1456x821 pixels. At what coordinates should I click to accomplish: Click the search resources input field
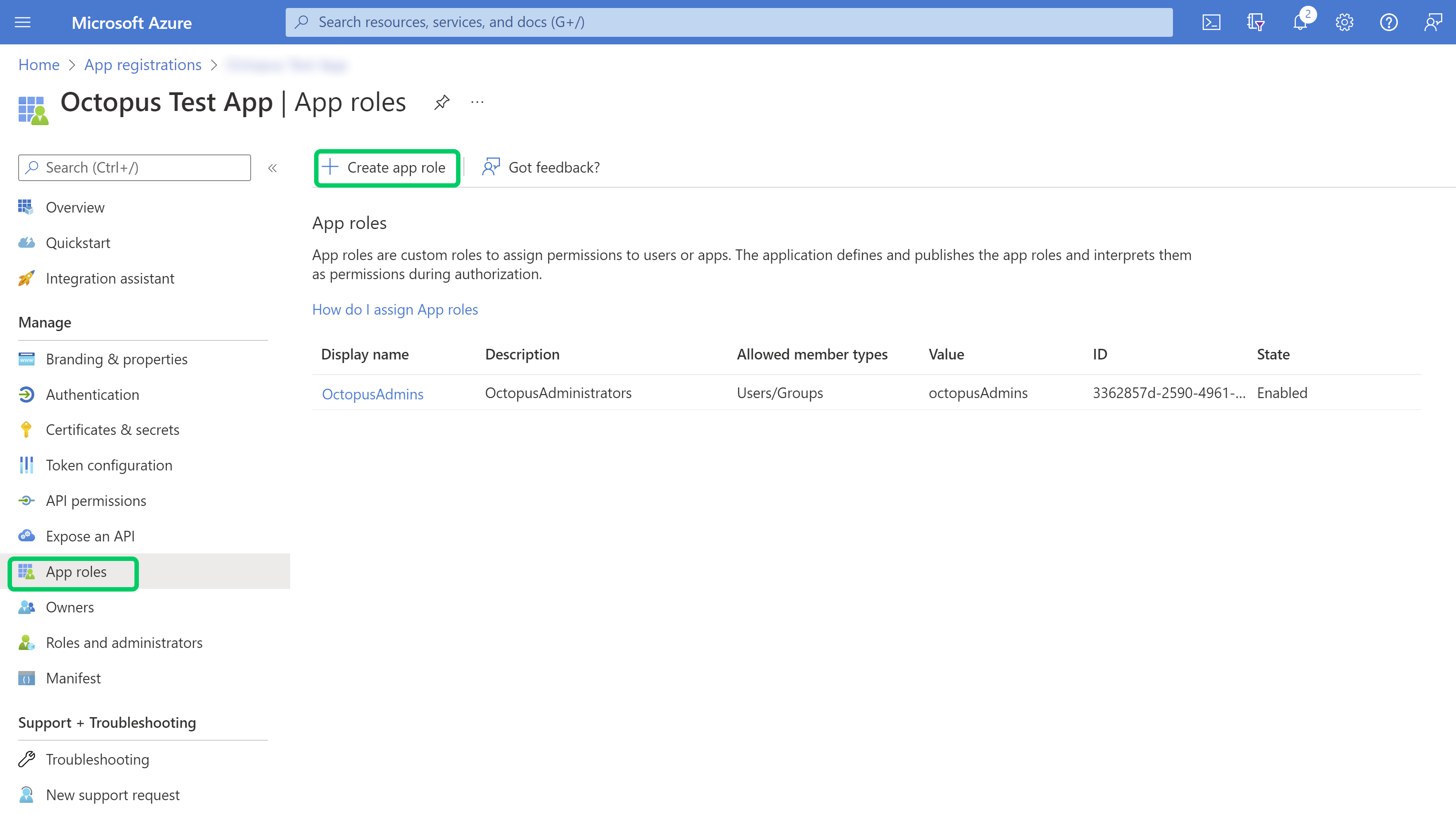729,22
